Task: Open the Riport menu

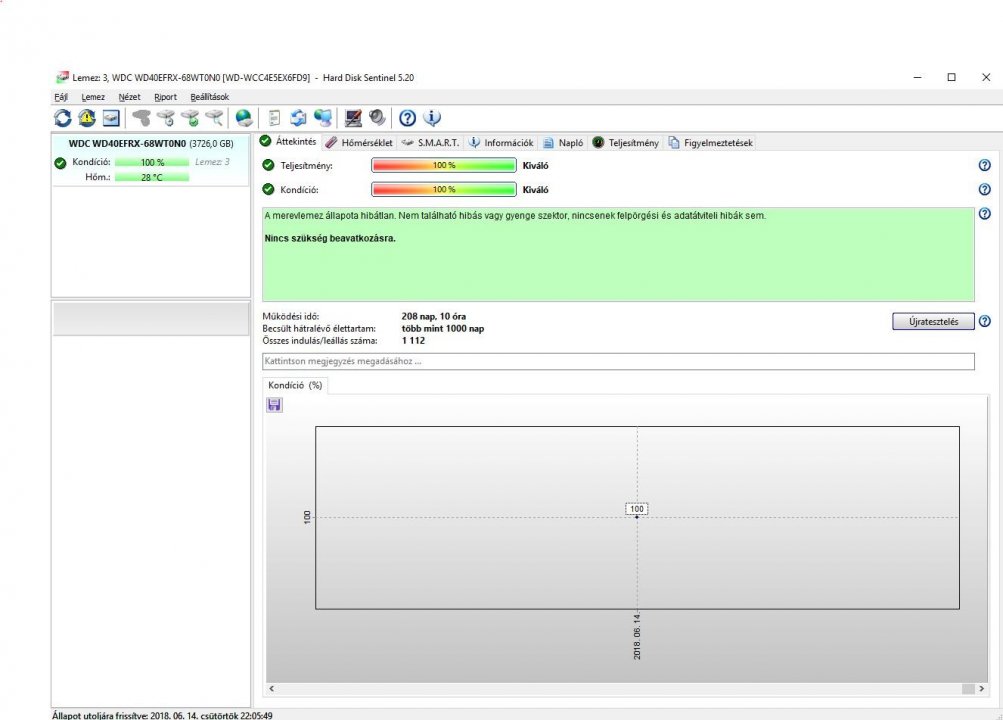Action: click(x=165, y=97)
